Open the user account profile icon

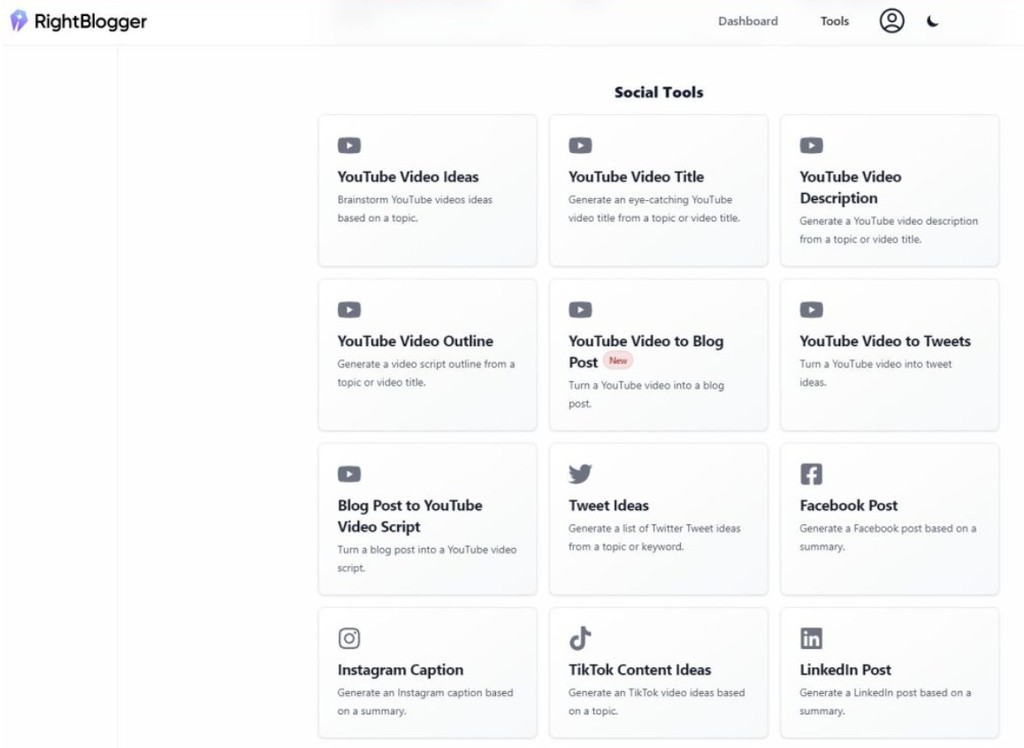point(891,21)
